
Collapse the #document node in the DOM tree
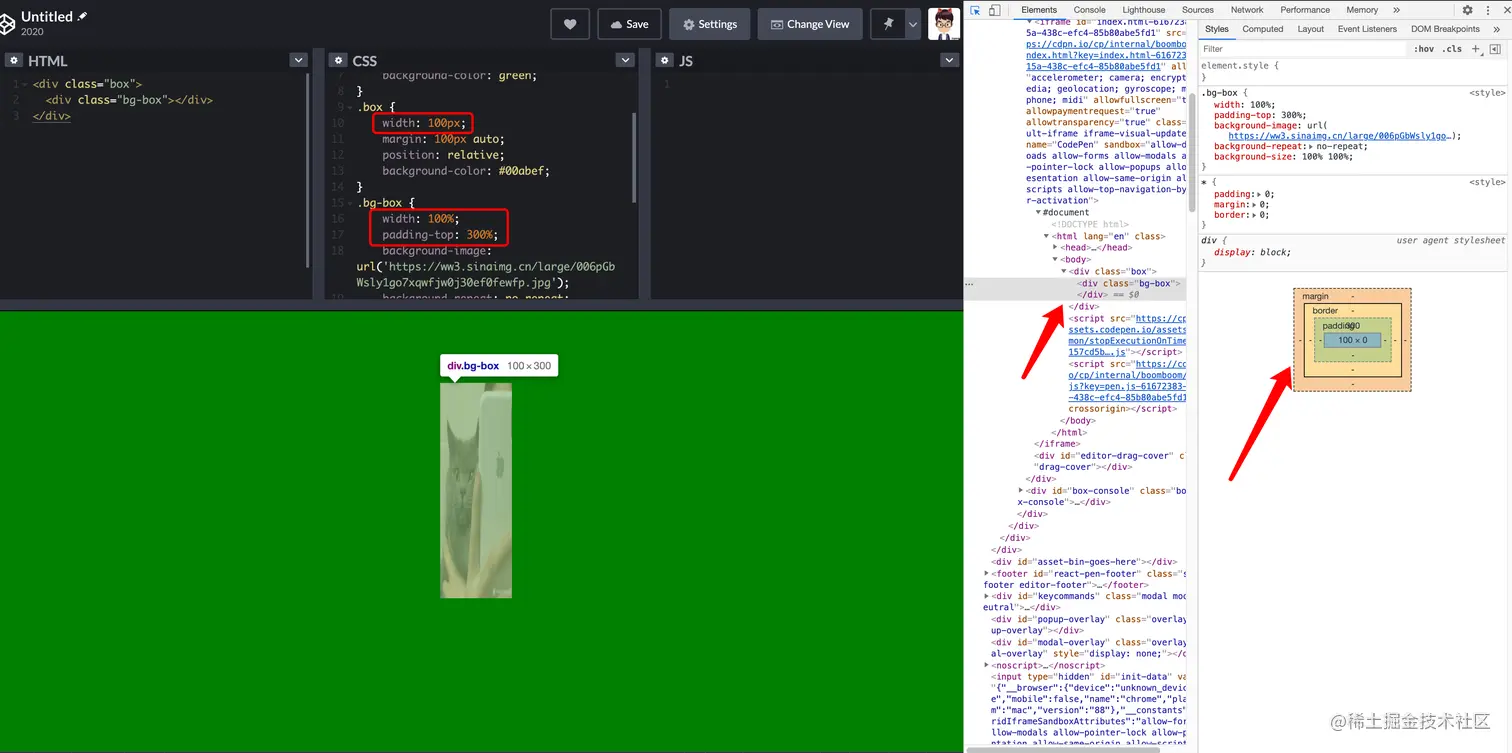coord(1038,212)
